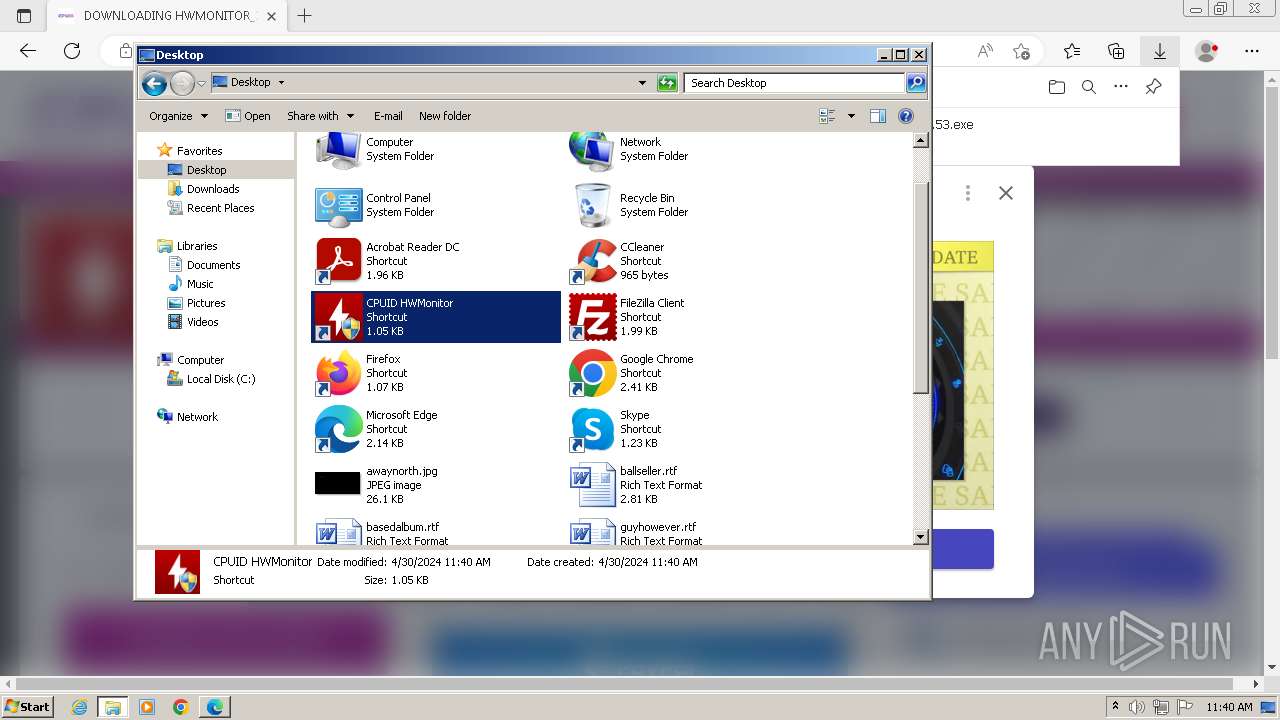Expand the Desktop breadcrumb arrow in address bar
Viewport: 1280px width, 720px height.
coord(281,83)
